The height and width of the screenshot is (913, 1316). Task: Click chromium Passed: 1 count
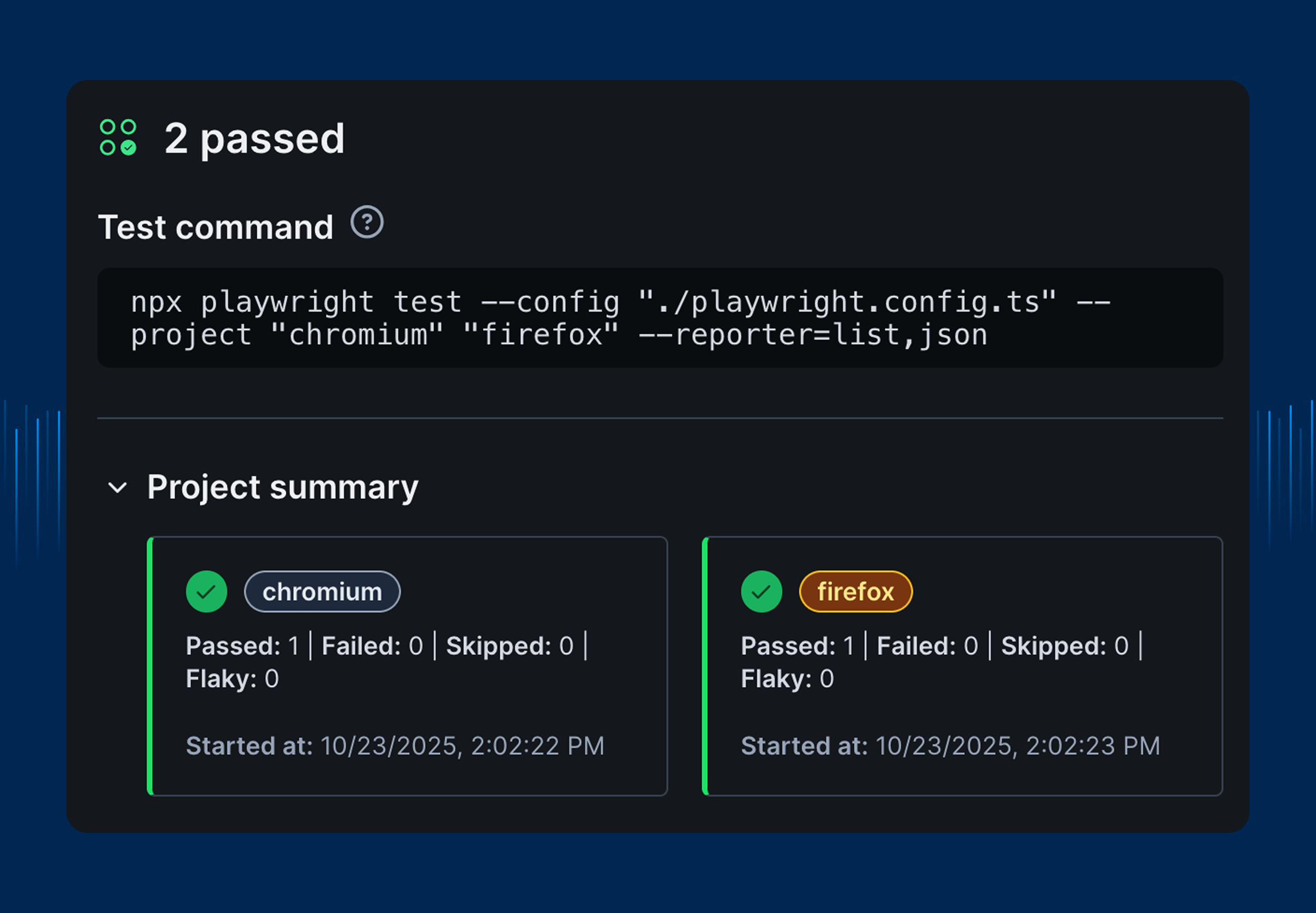coord(243,646)
